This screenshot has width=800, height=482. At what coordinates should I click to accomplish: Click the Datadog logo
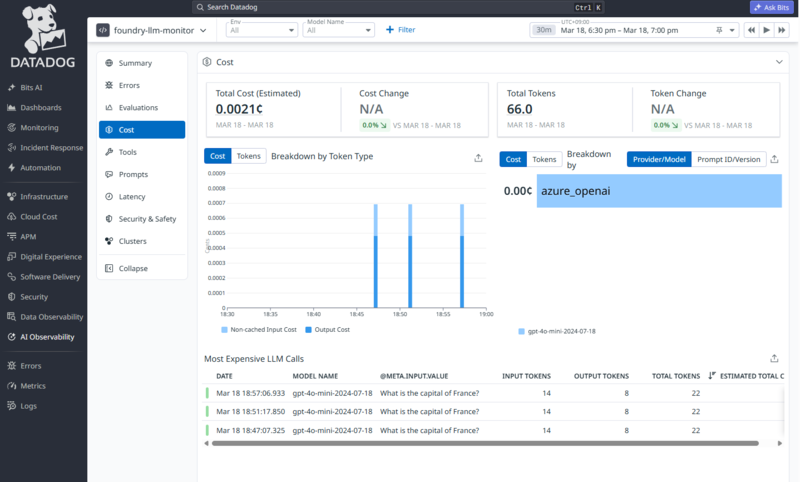[x=43, y=37]
